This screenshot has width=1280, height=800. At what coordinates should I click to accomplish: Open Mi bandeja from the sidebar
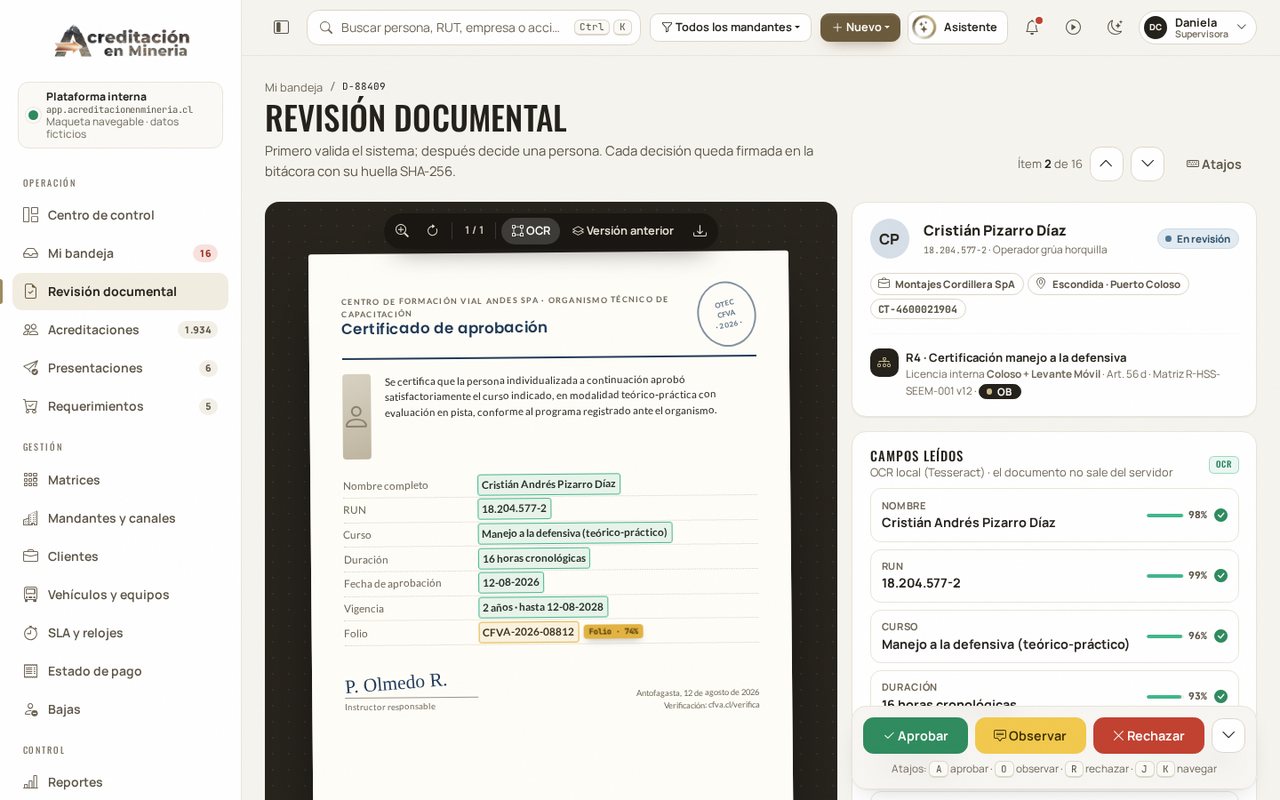[120, 253]
